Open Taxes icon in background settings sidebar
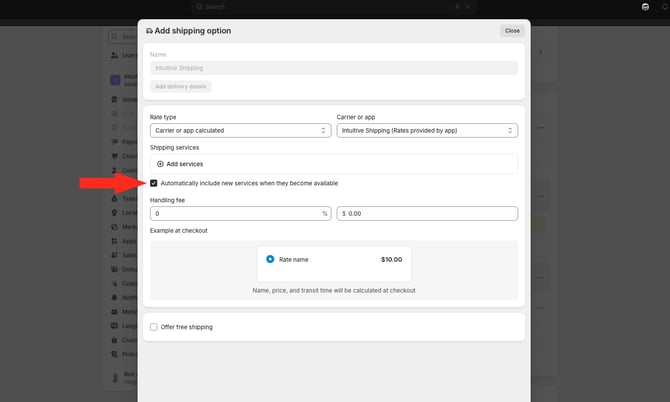 point(115,199)
